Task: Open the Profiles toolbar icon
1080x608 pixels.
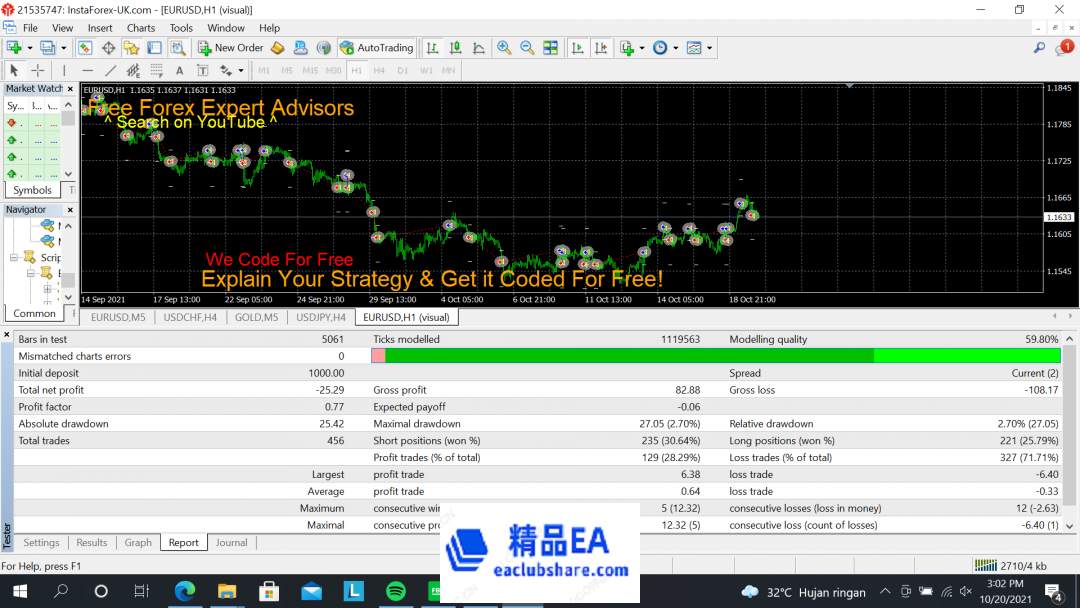Action: click(47, 48)
